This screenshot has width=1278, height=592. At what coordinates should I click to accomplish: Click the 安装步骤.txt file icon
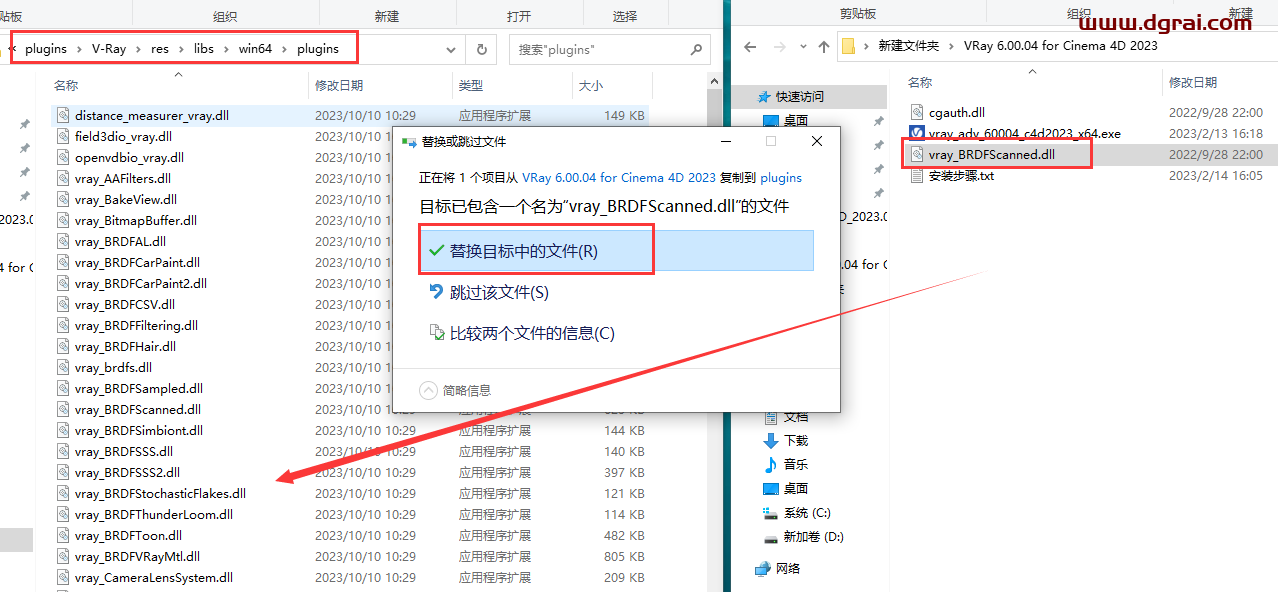(x=918, y=175)
